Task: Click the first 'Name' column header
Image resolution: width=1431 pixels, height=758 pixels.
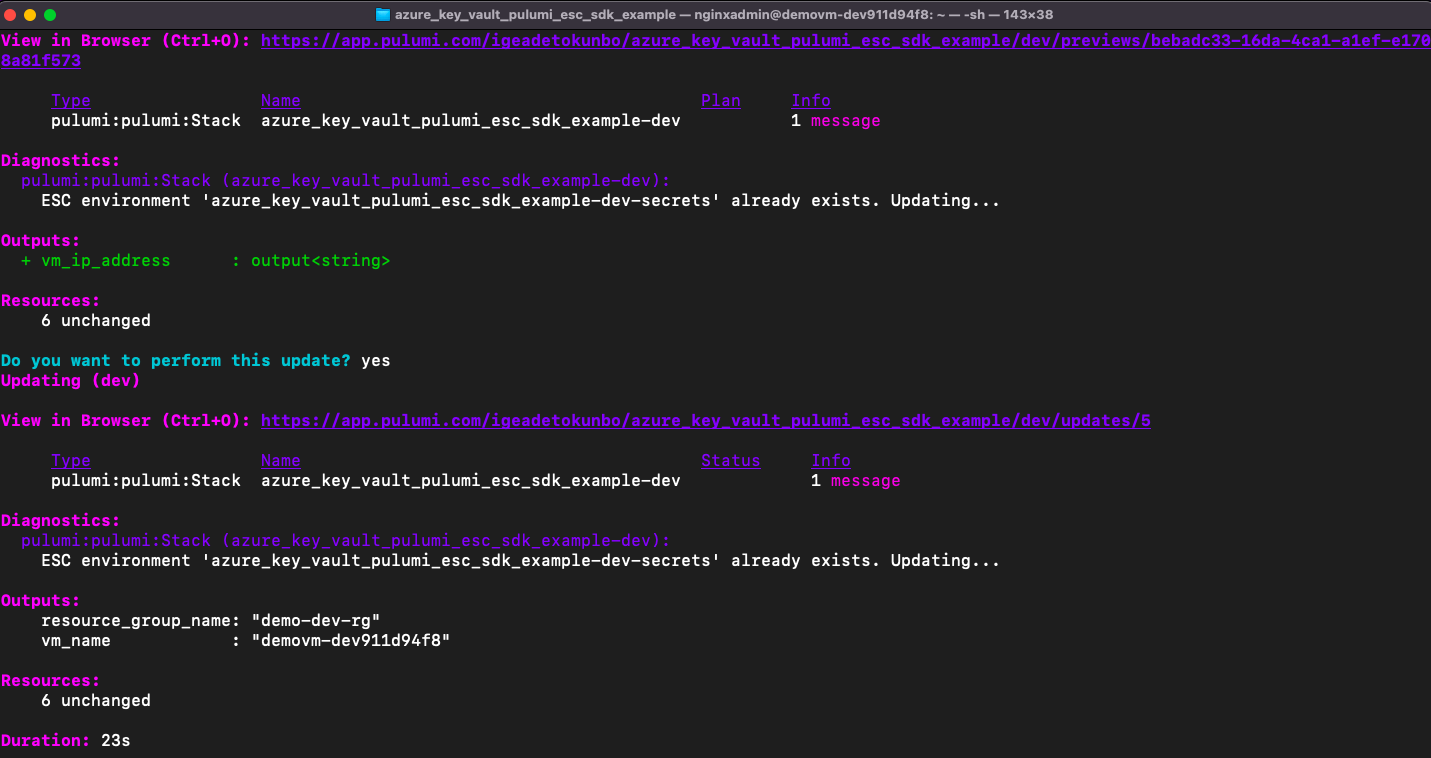Action: (x=281, y=101)
